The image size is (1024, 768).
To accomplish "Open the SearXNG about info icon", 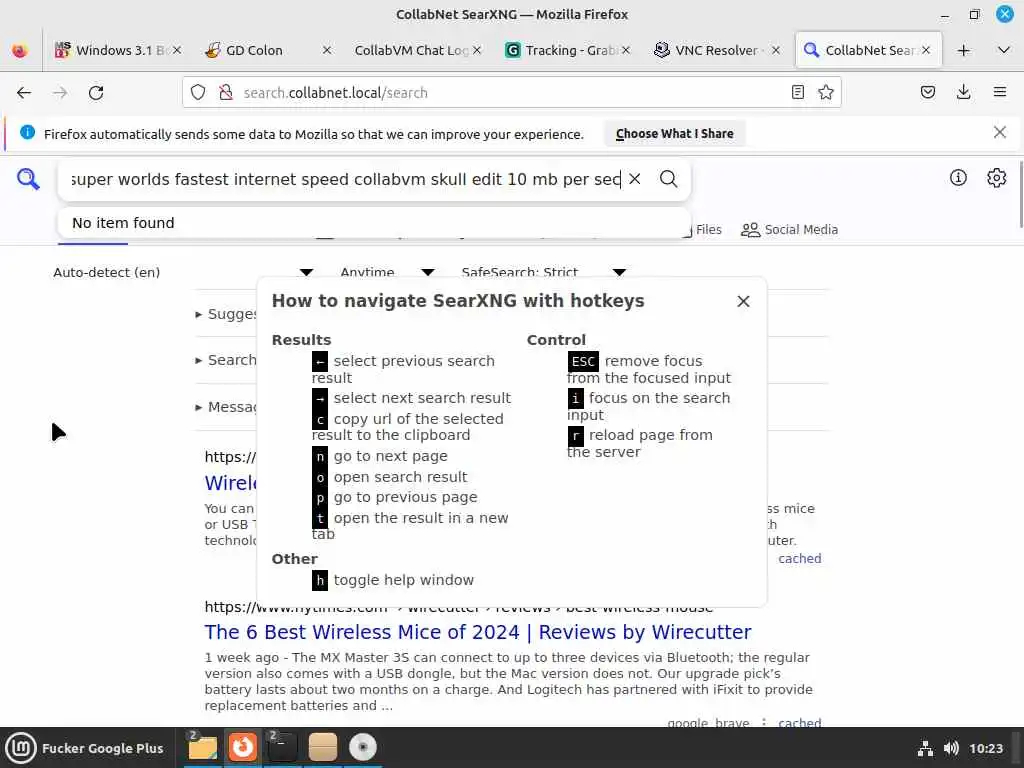I will coord(958,178).
